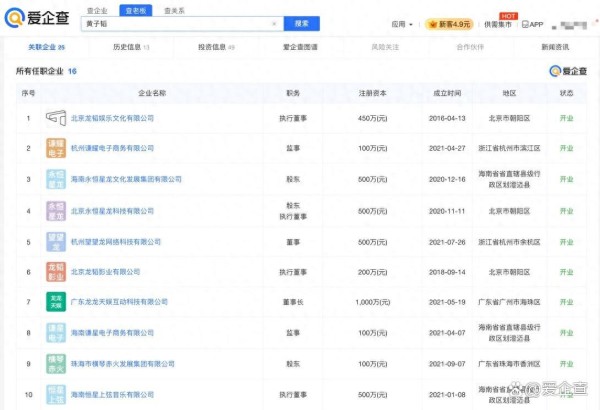Open company link 北京龙韬娱乐文化有限公司
The width and height of the screenshot is (600, 410).
coord(112,118)
